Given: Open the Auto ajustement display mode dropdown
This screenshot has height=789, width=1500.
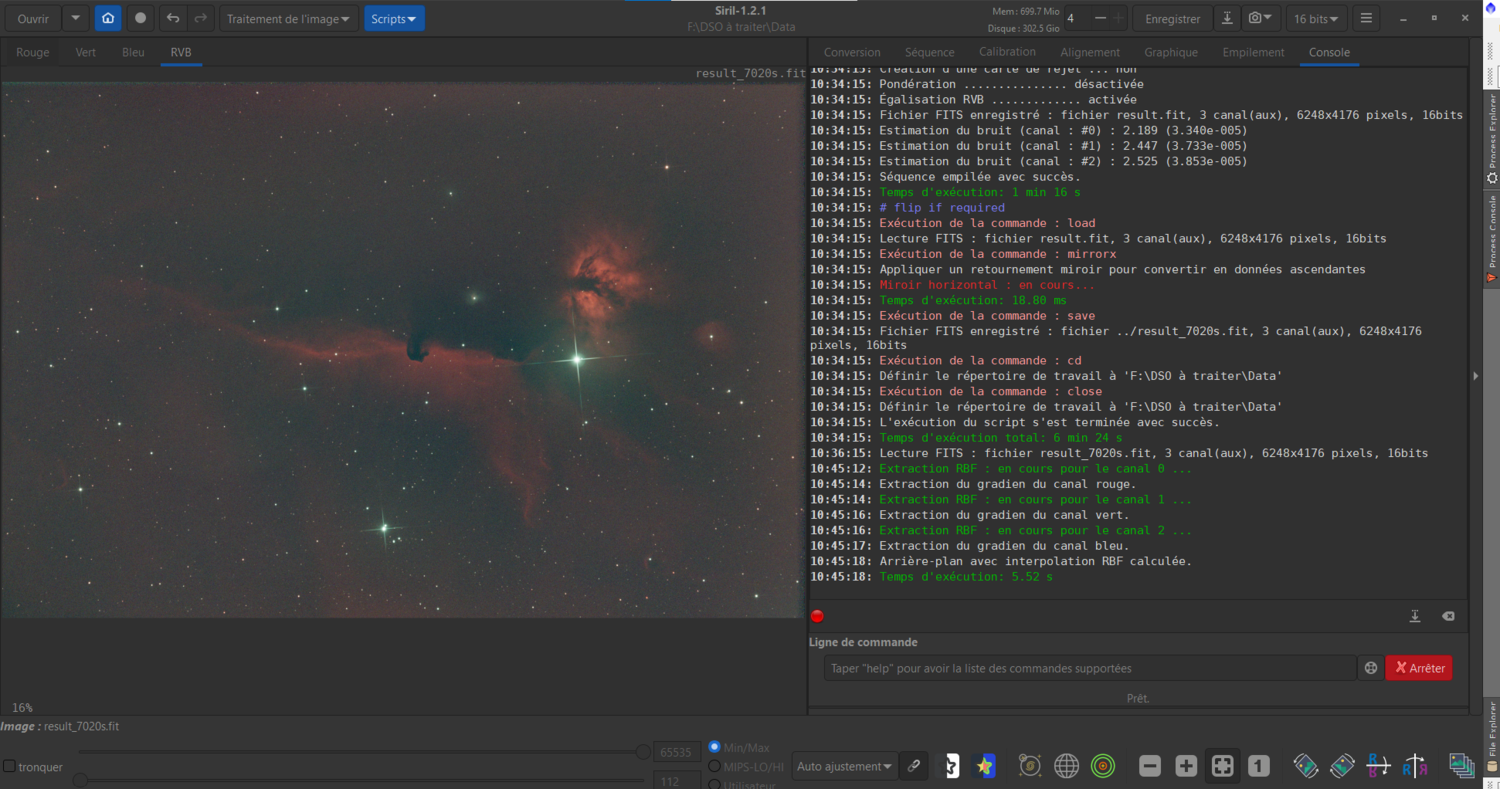Looking at the screenshot, I should click(x=844, y=766).
